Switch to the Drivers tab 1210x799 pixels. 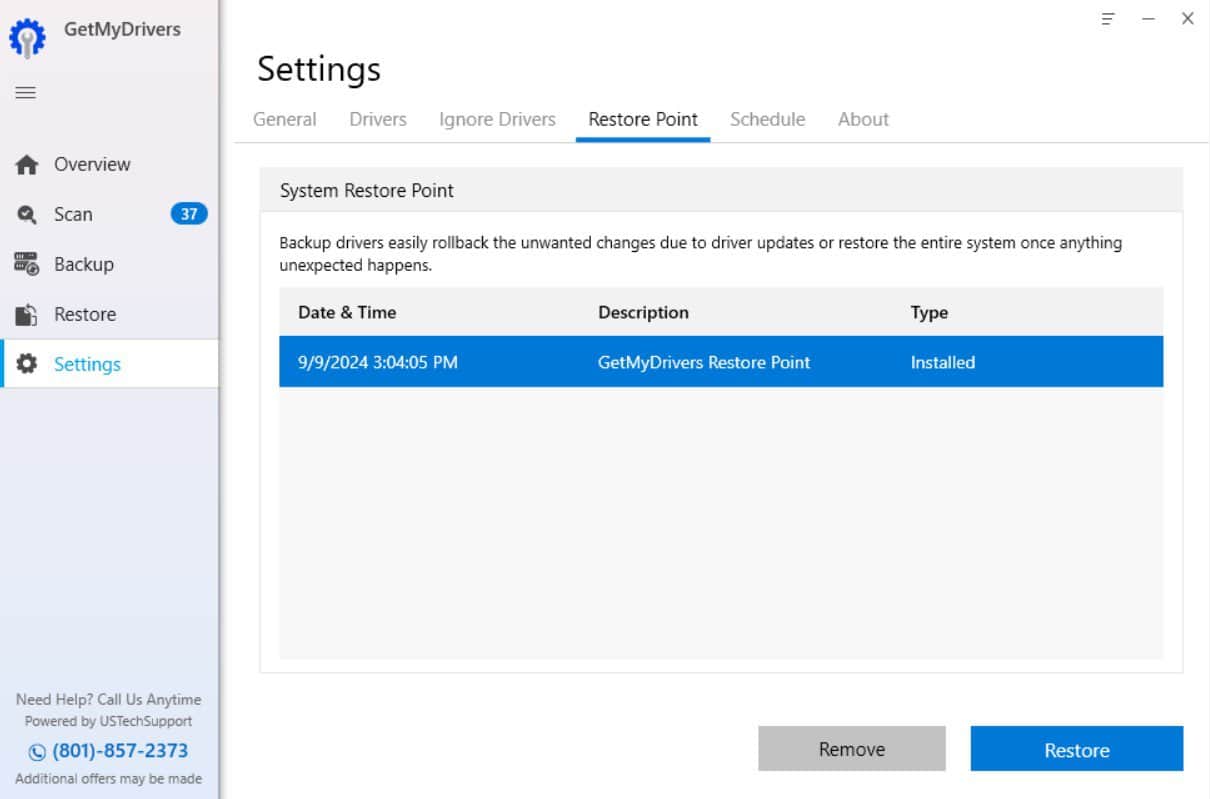coord(378,119)
